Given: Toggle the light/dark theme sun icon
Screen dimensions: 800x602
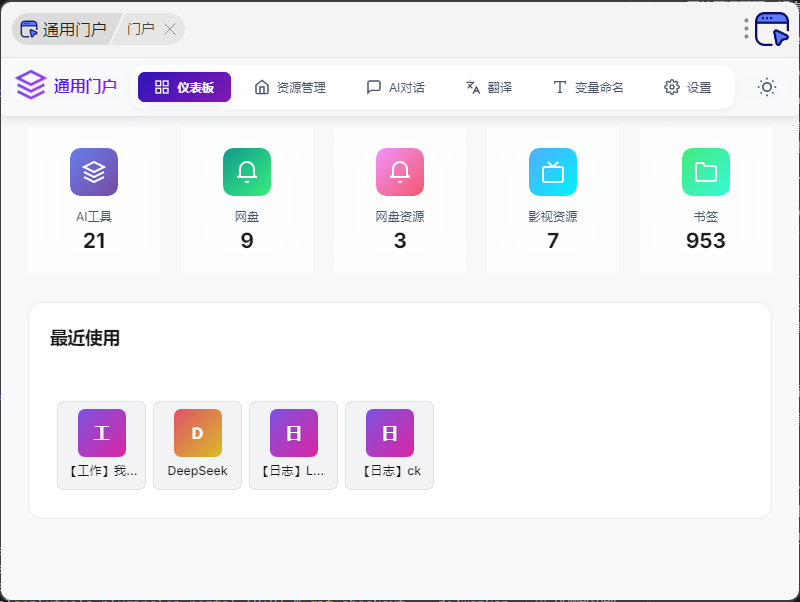Looking at the screenshot, I should coord(767,87).
